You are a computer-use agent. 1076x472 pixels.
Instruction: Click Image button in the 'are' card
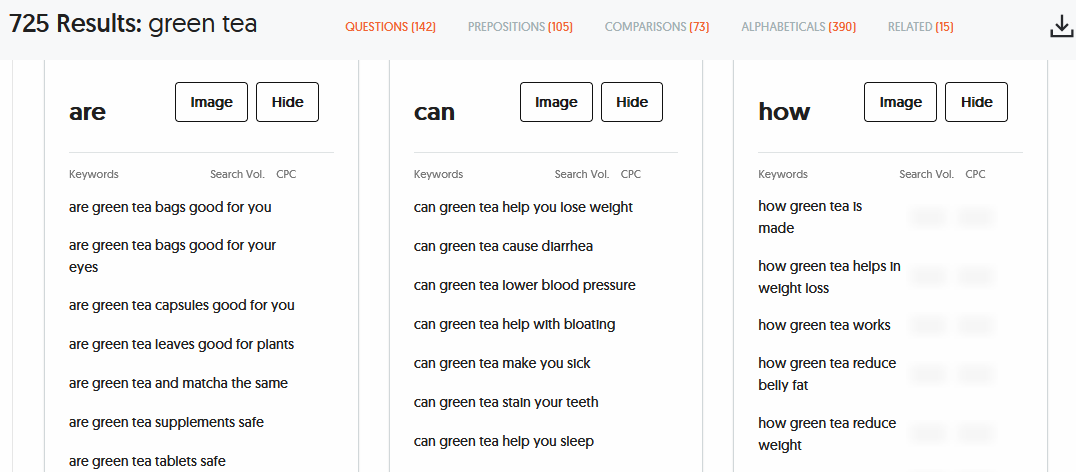[211, 102]
